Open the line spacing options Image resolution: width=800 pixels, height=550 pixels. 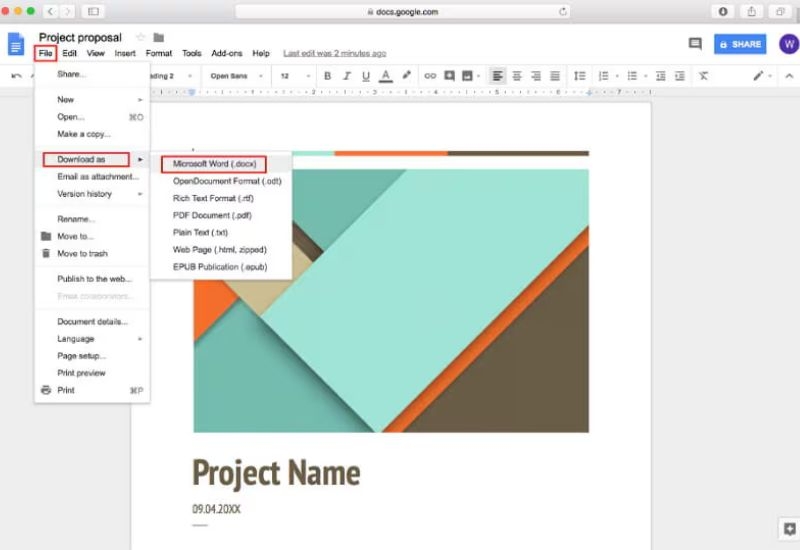click(580, 76)
